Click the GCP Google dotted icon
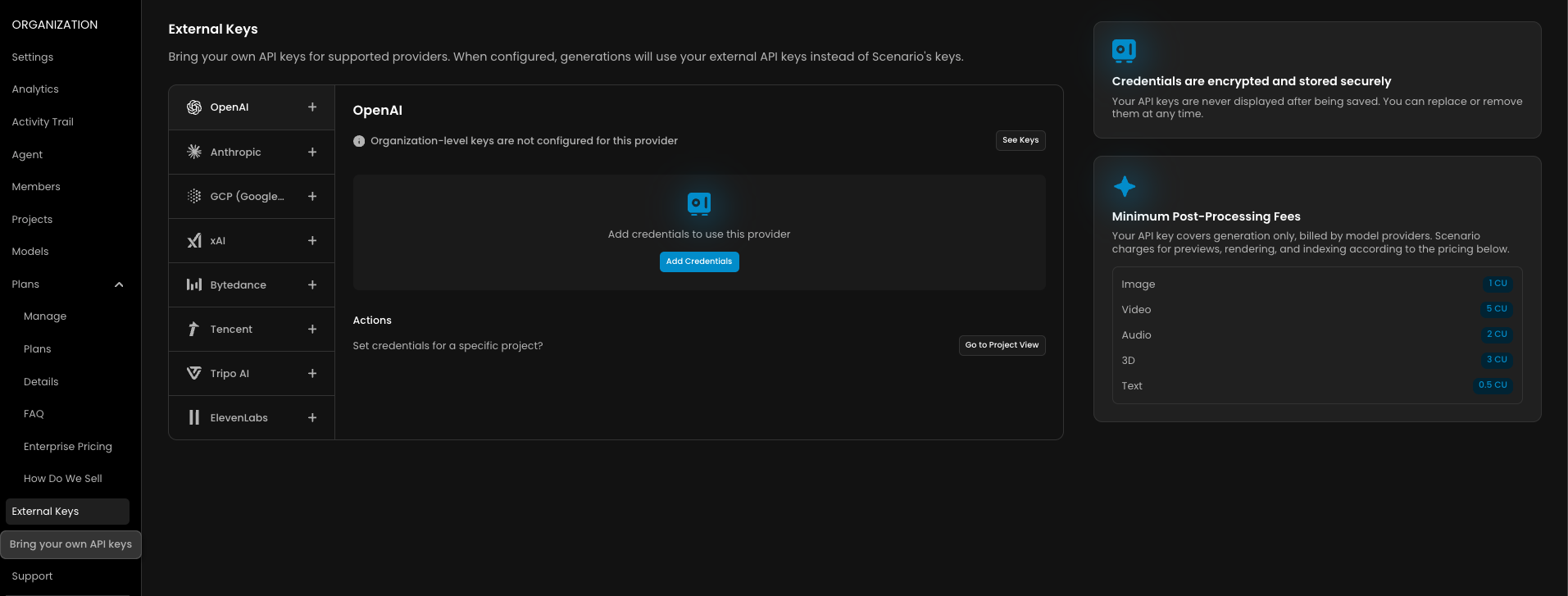This screenshot has width=1568, height=596. coord(194,196)
